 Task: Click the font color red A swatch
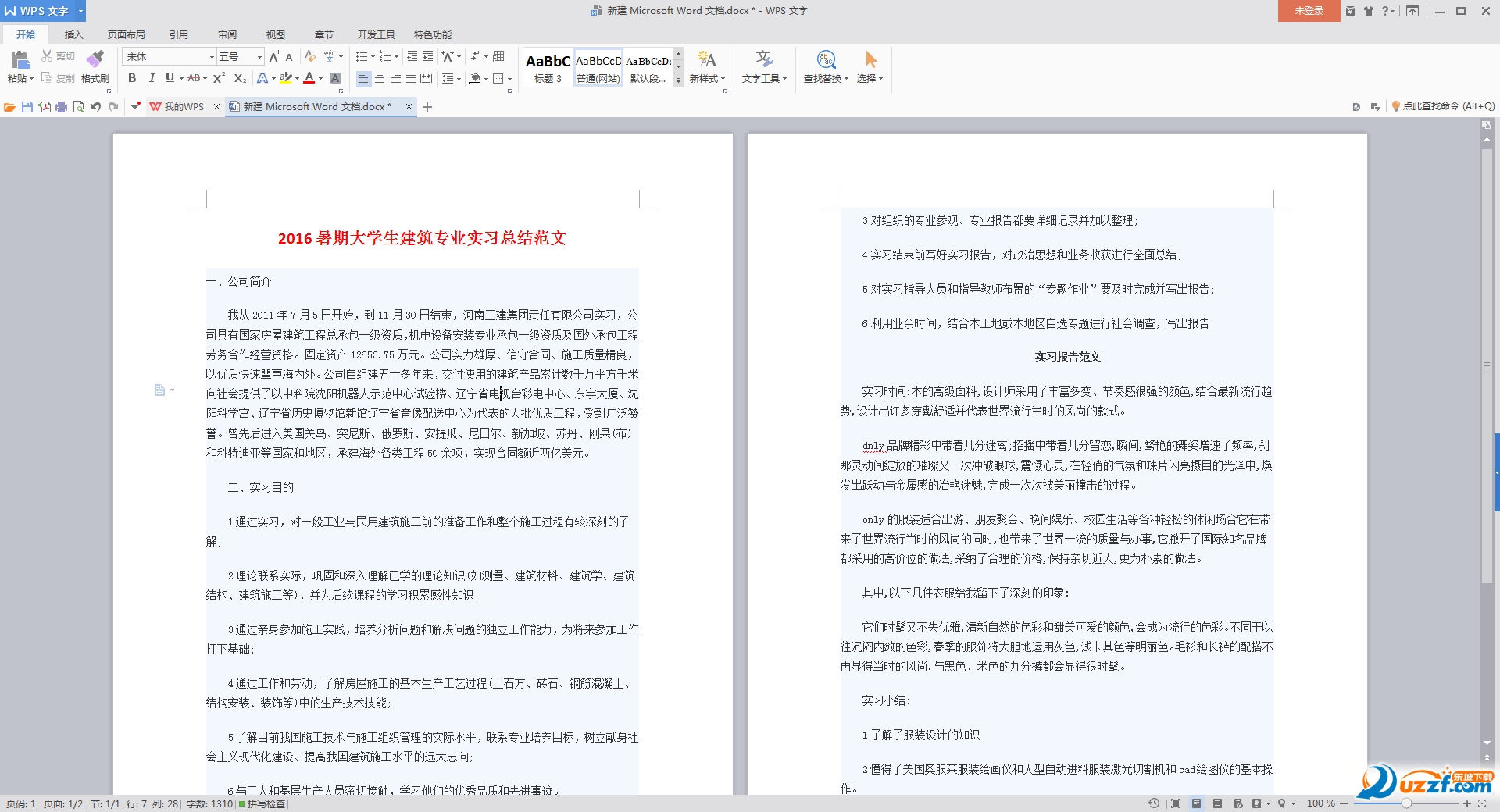[309, 78]
